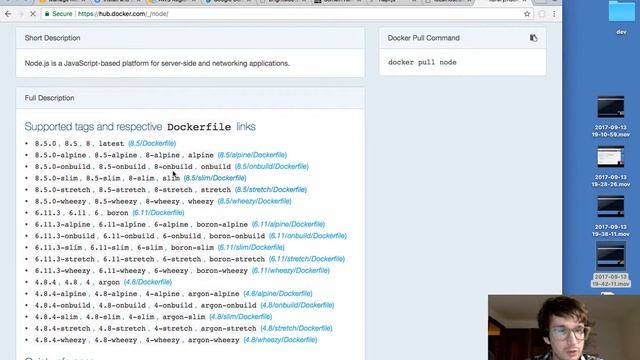
Task: Open the 4.8/stretch/Dockerfile link
Action: (296, 328)
